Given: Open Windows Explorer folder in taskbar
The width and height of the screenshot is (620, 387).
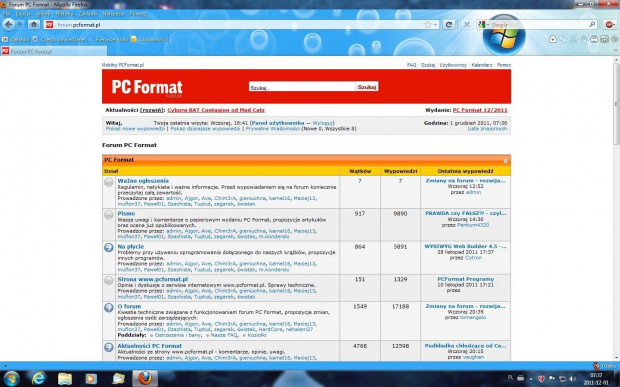Looking at the screenshot, I should [65, 378].
